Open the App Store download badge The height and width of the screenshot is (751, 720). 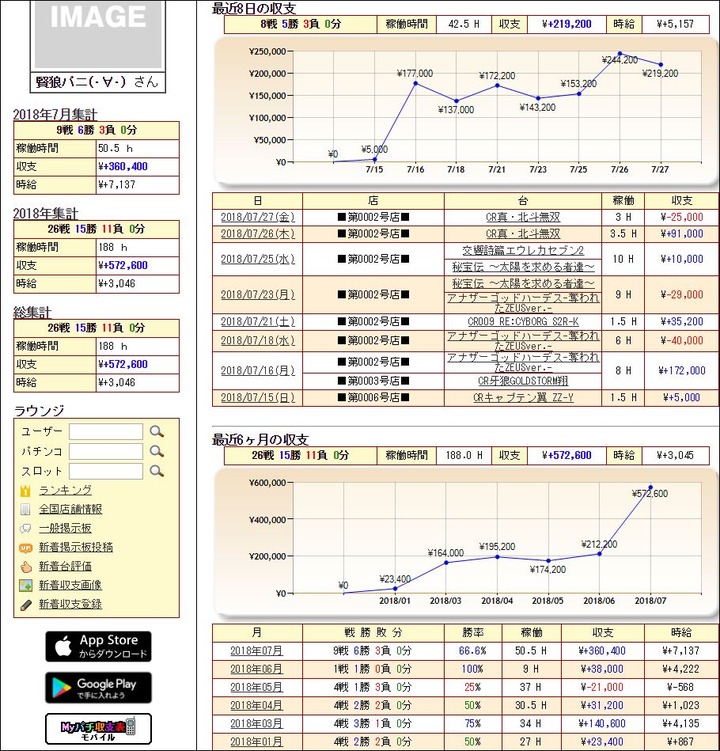(98, 647)
